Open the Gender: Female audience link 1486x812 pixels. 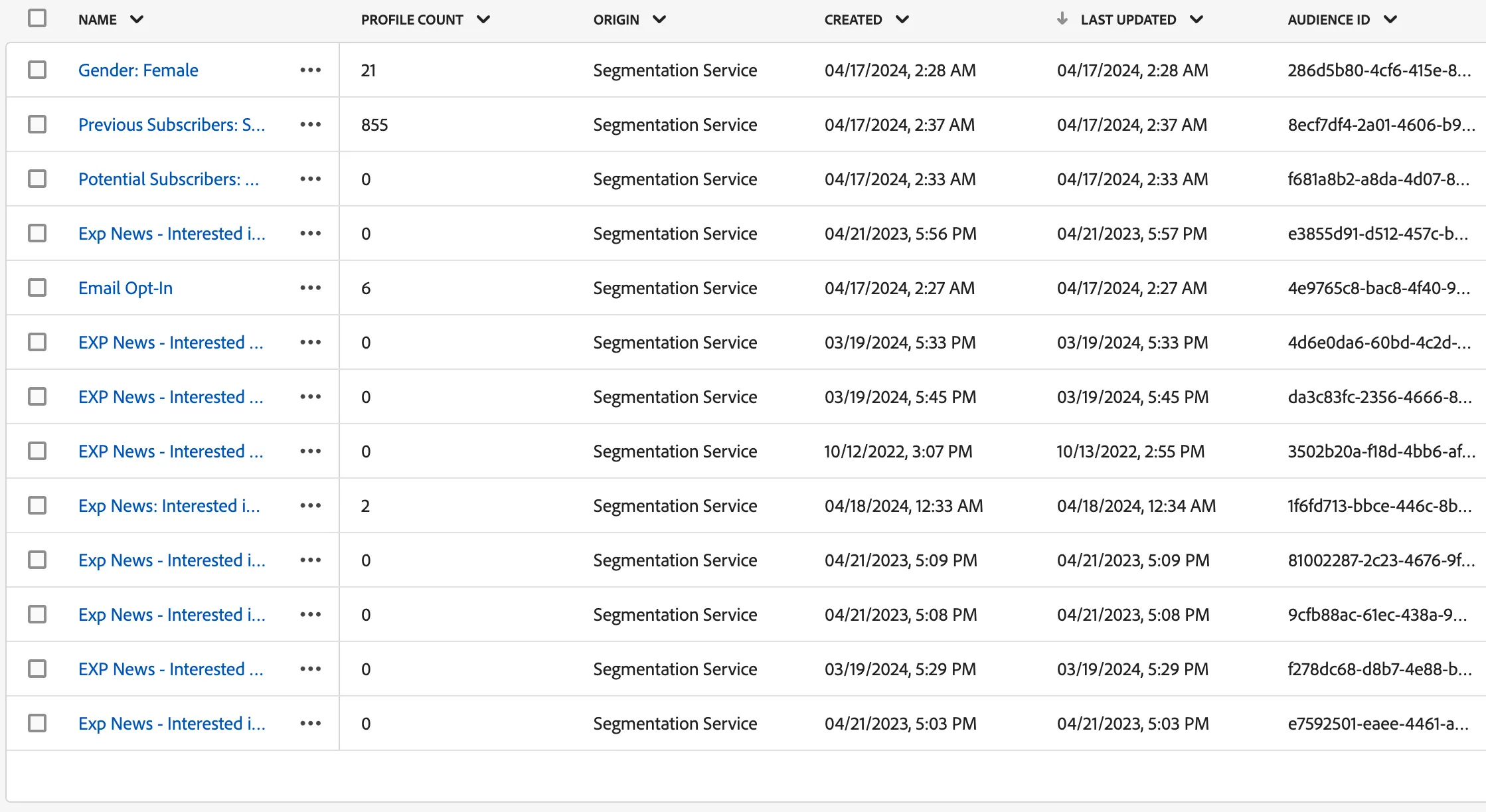click(x=138, y=70)
